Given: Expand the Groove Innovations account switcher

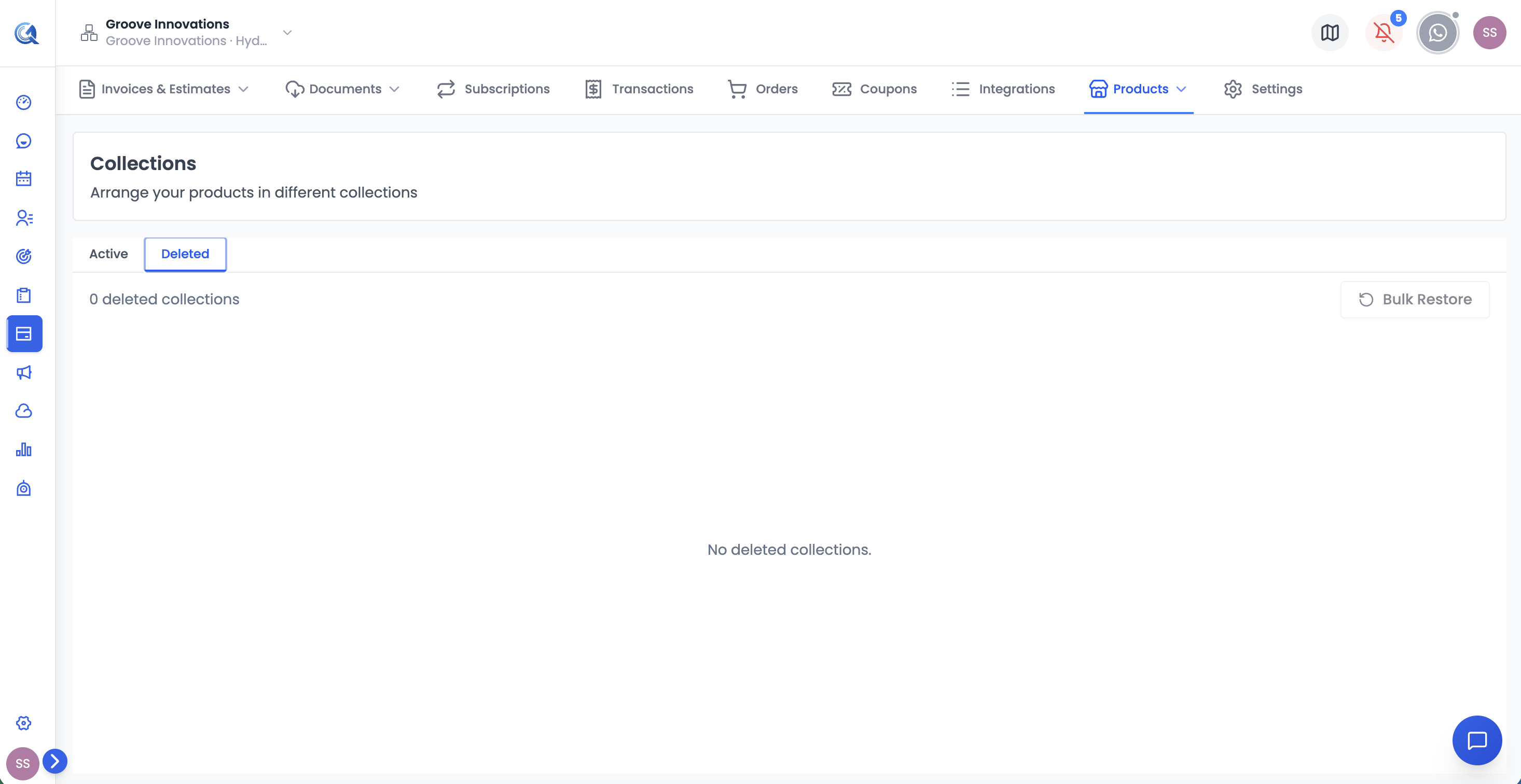Looking at the screenshot, I should [x=187, y=33].
